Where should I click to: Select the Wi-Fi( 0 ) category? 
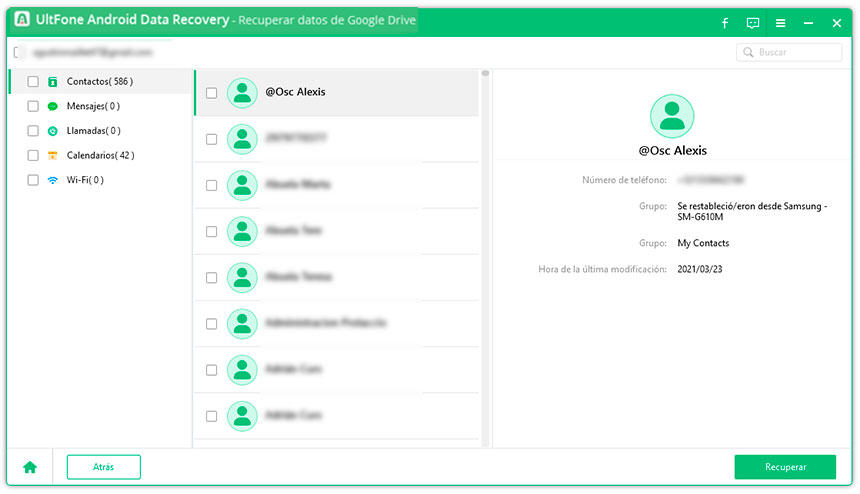tap(100, 180)
